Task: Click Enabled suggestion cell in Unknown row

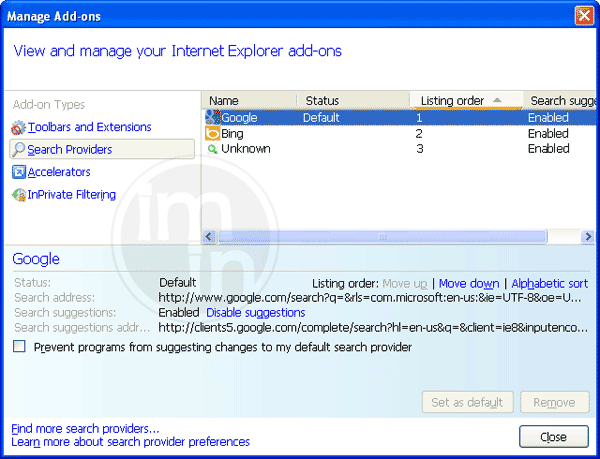Action: point(548,149)
